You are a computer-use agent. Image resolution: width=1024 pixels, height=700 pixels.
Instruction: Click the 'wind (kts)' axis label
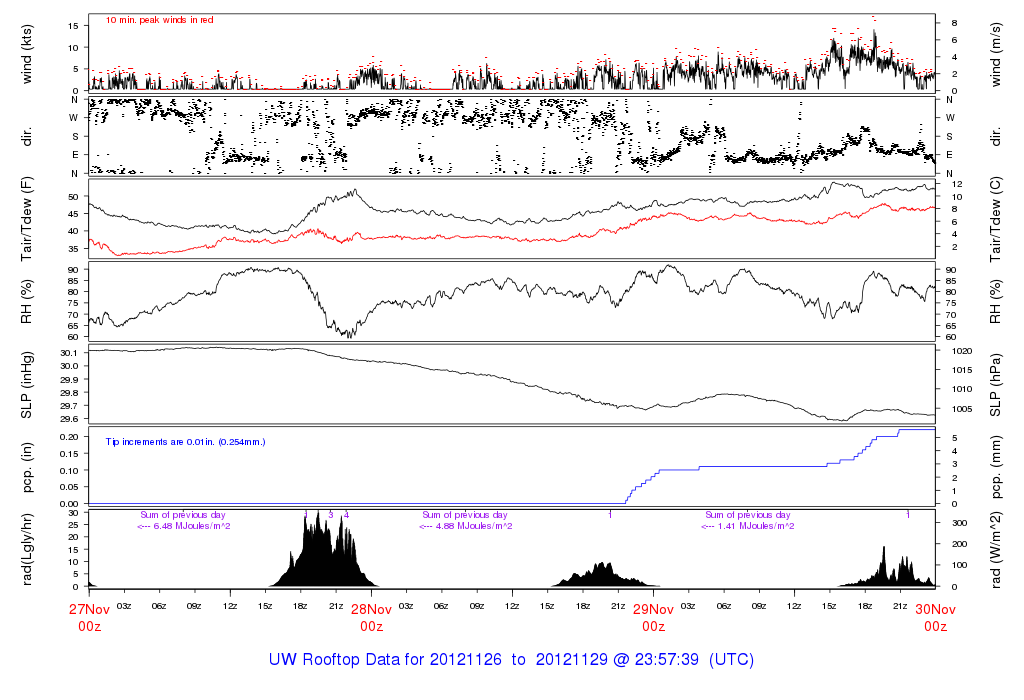[27, 54]
